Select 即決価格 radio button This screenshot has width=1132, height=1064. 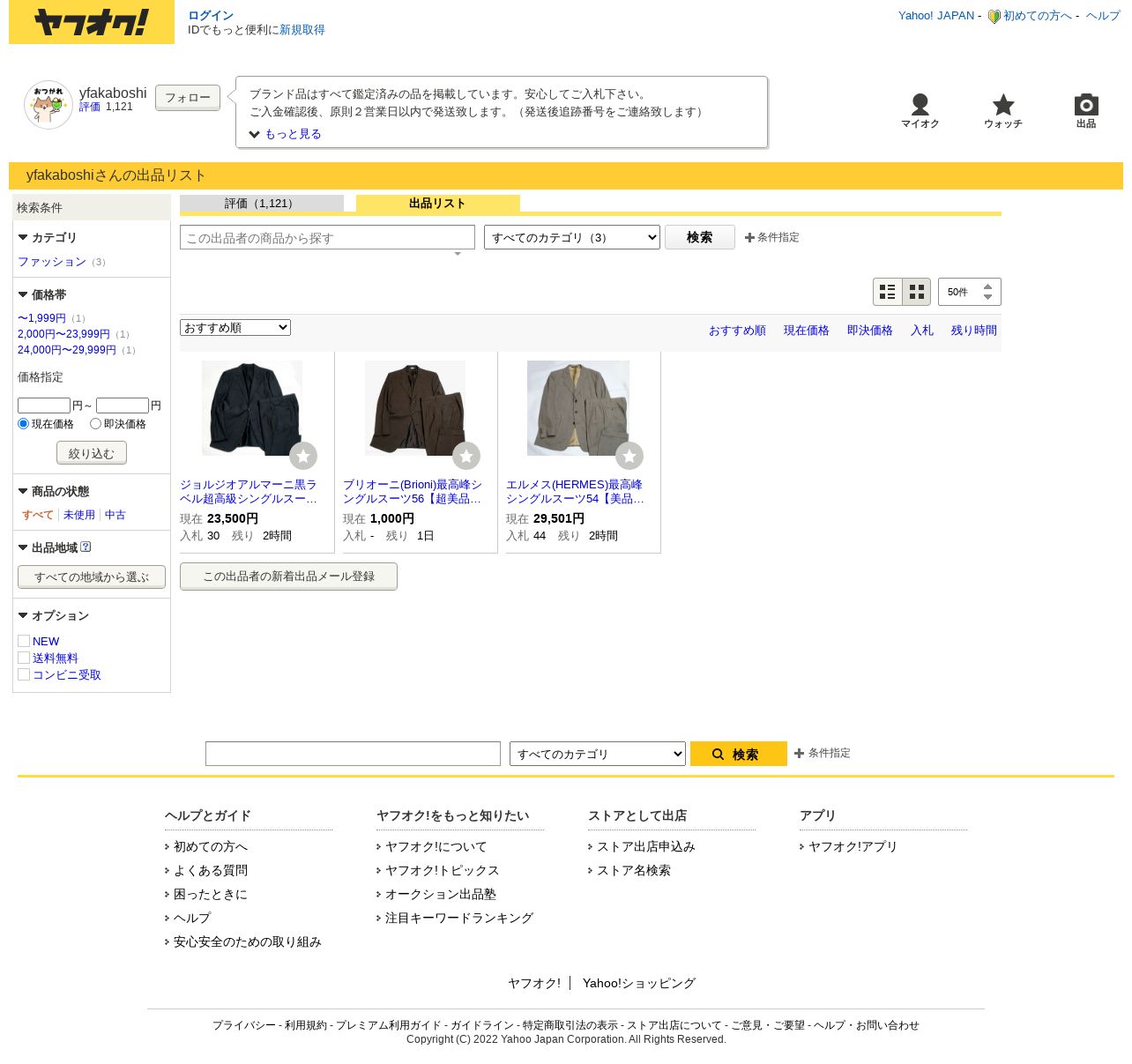coord(95,424)
